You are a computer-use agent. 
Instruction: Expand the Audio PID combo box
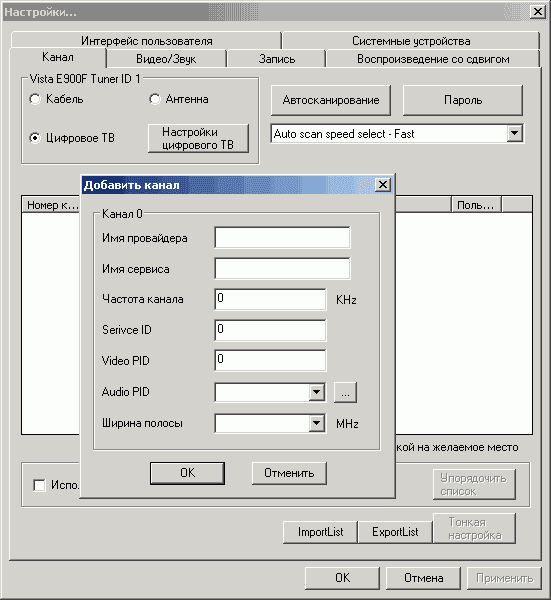[317, 392]
